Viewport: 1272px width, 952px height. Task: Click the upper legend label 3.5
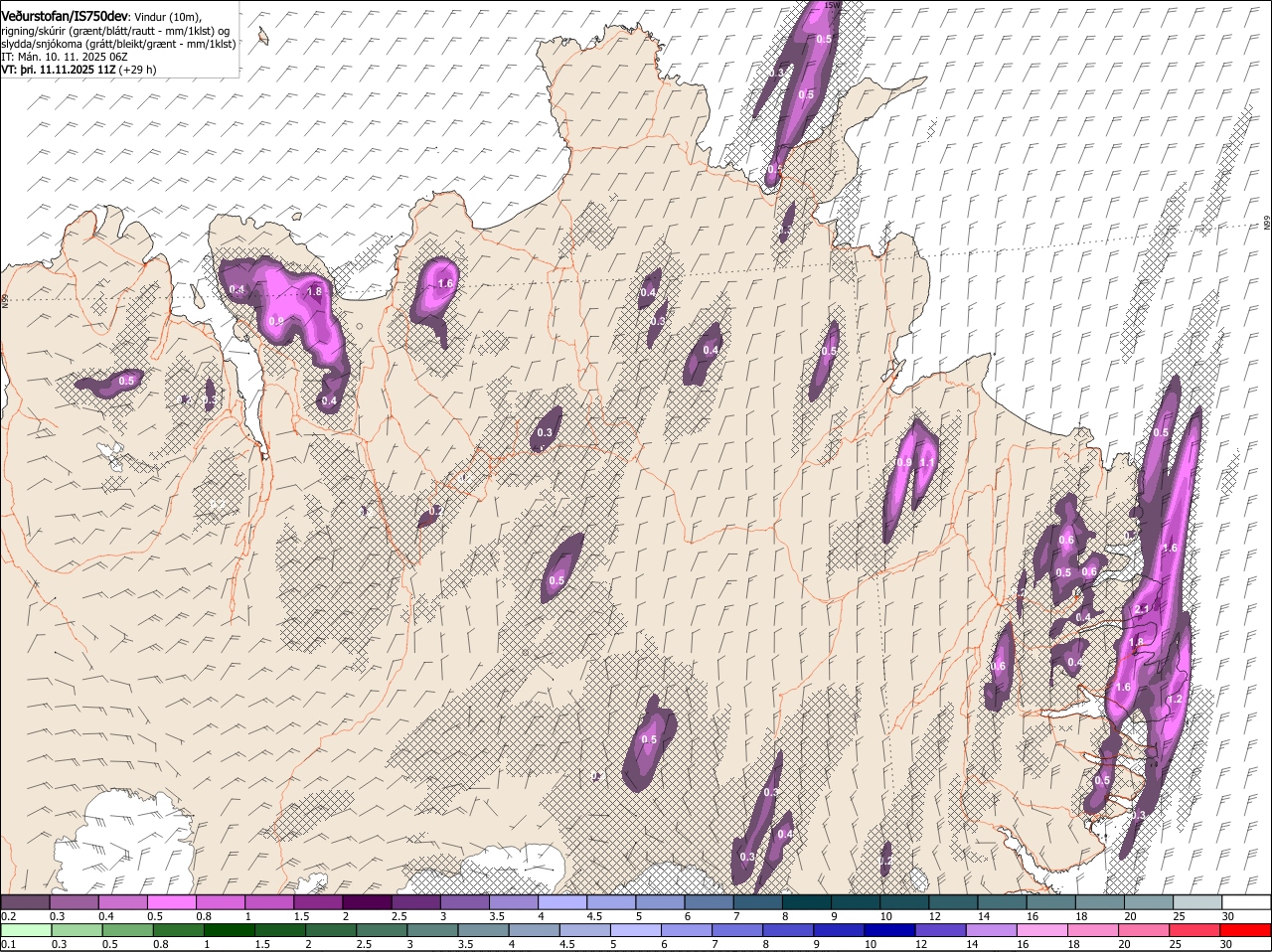[x=497, y=915]
